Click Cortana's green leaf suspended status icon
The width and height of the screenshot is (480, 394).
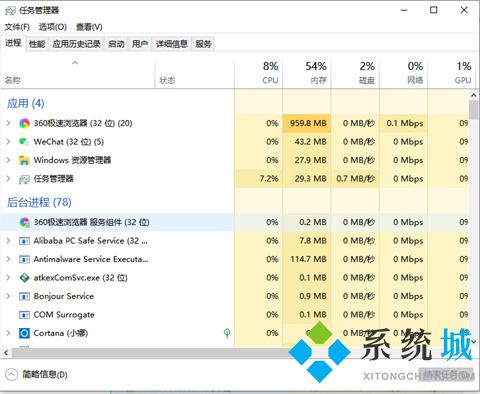point(227,333)
